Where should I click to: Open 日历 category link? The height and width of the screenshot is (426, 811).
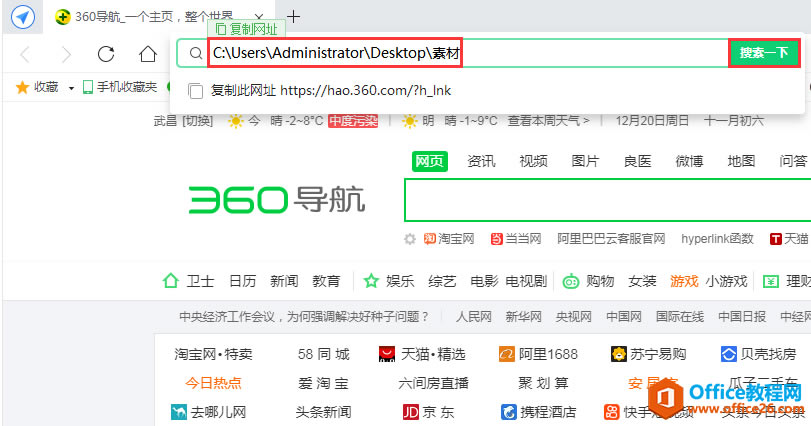(x=243, y=281)
